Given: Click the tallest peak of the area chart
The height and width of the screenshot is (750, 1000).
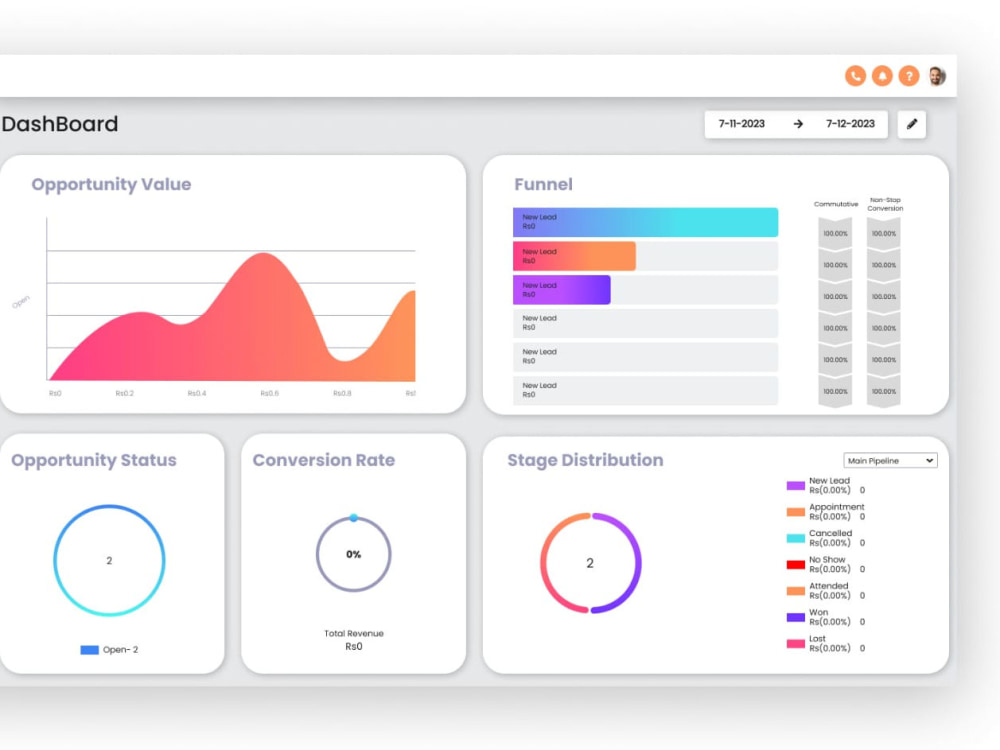Looking at the screenshot, I should coord(263,254).
